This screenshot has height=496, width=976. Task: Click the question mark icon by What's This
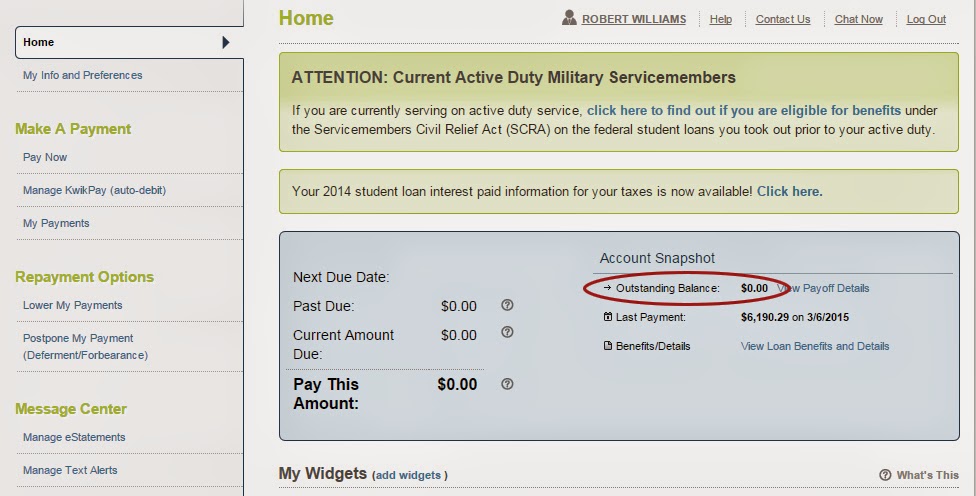click(x=885, y=475)
